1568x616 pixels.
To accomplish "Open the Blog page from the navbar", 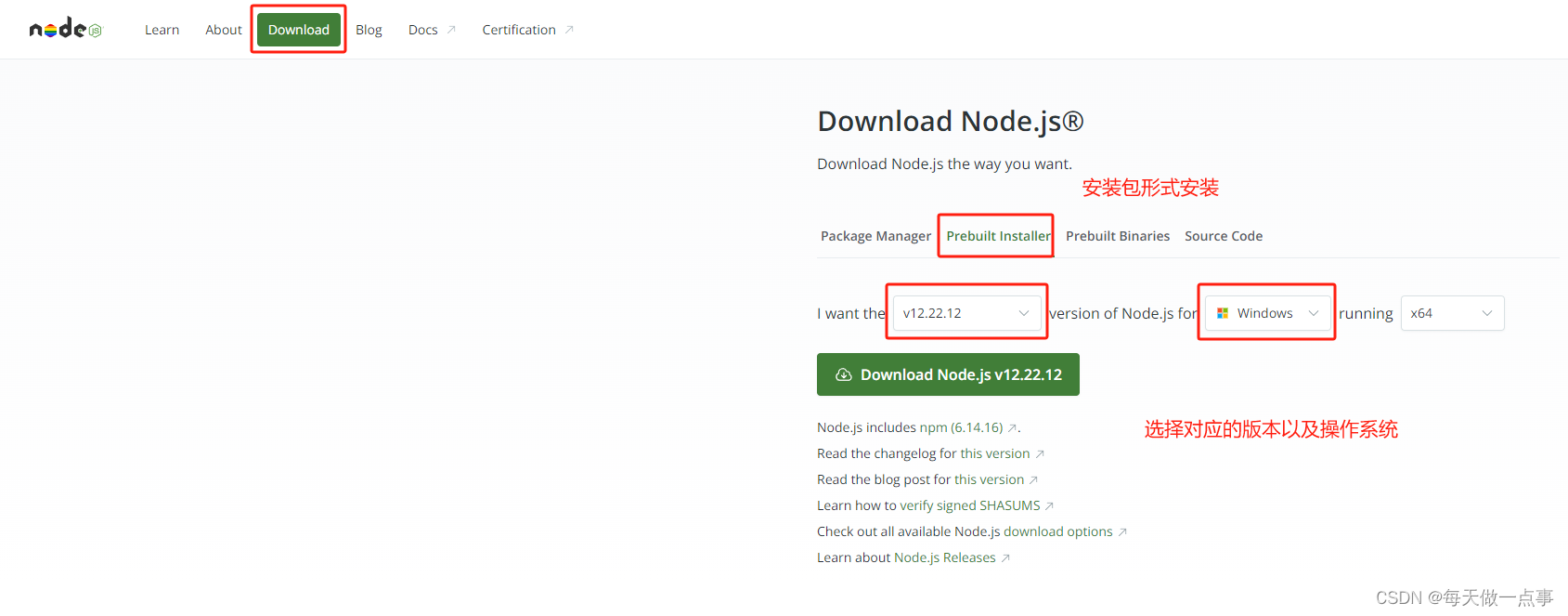I will point(369,29).
